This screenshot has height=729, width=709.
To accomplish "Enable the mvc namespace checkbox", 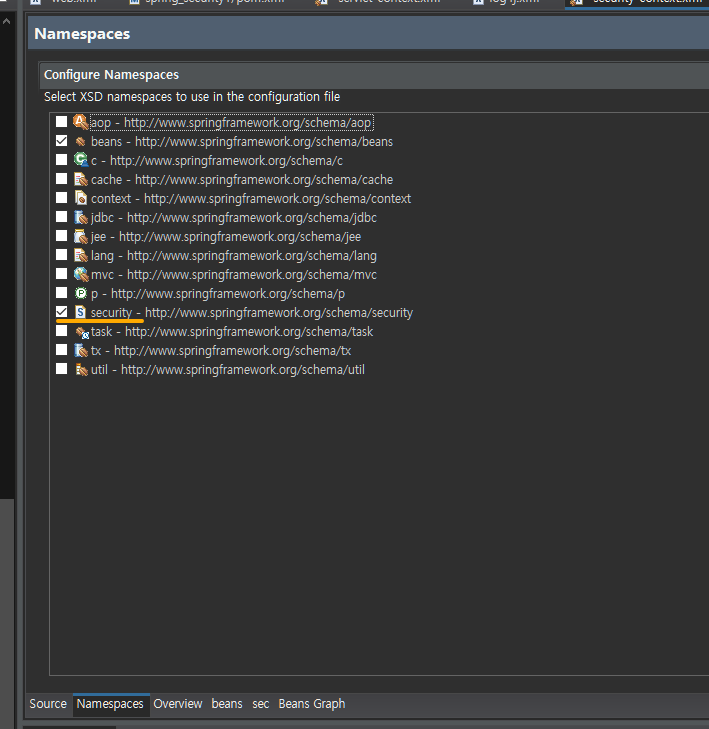I will click(x=61, y=274).
